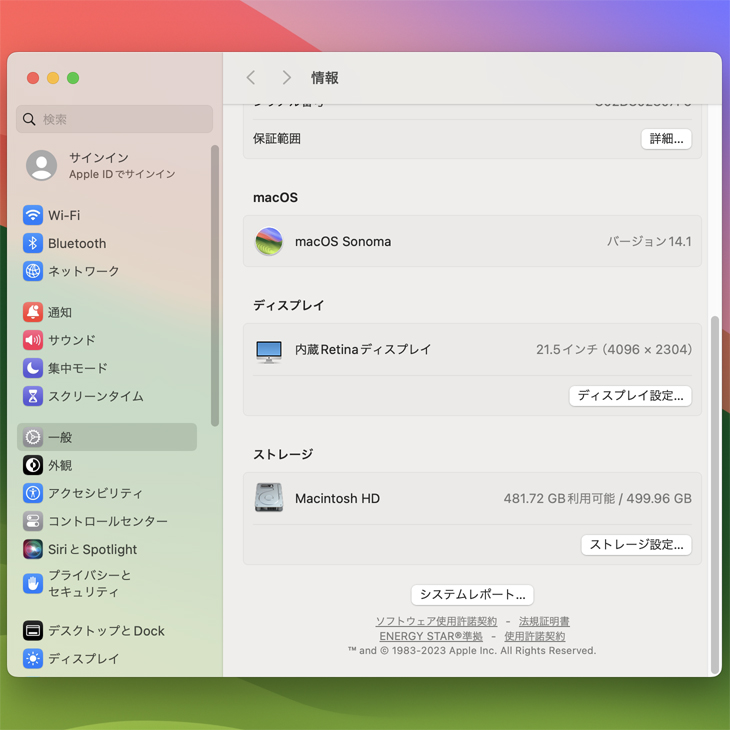The image size is (730, 730).
Task: Select the Bluetooth icon in sidebar
Action: coord(33,243)
